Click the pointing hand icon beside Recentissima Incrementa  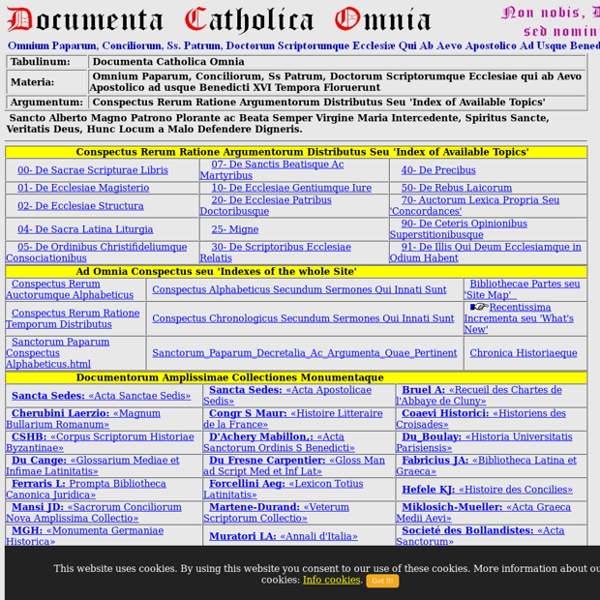click(x=479, y=307)
